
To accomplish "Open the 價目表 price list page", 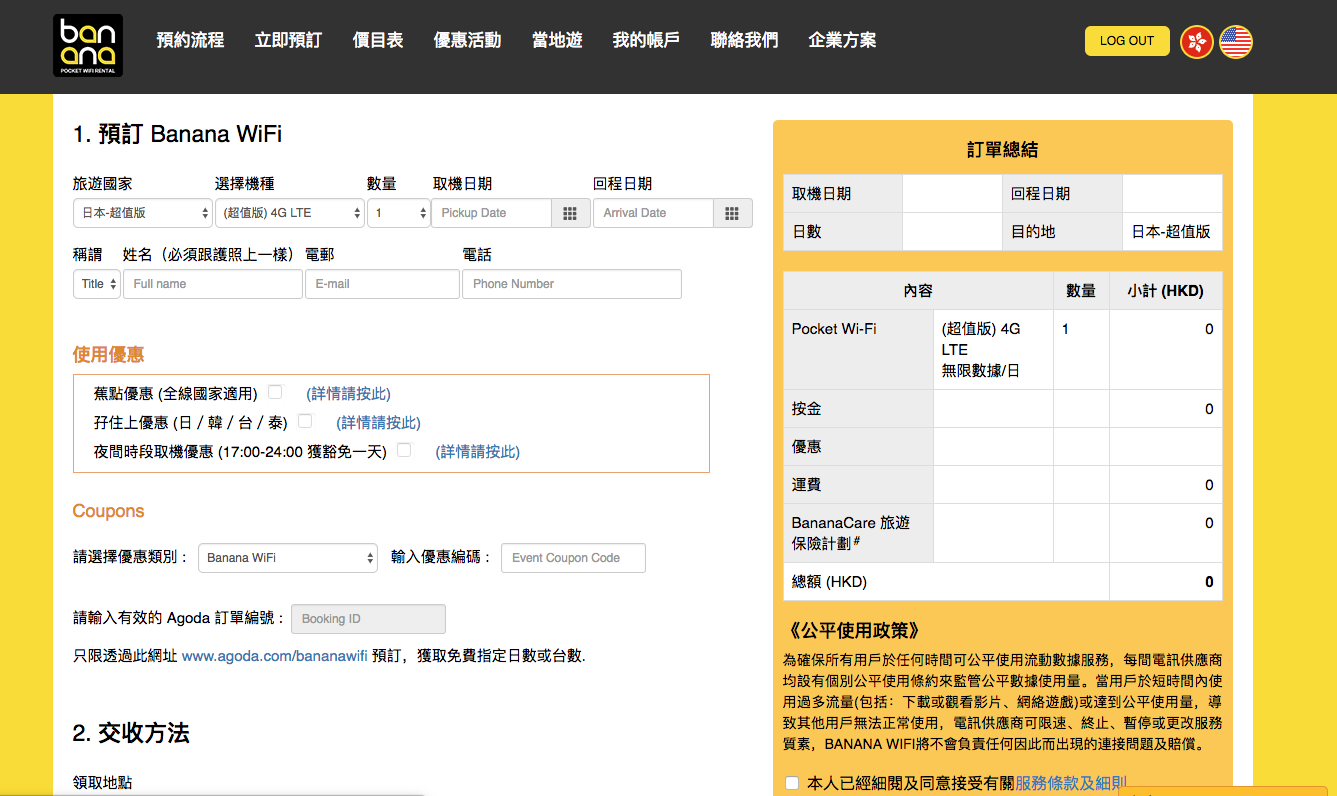I will (378, 40).
